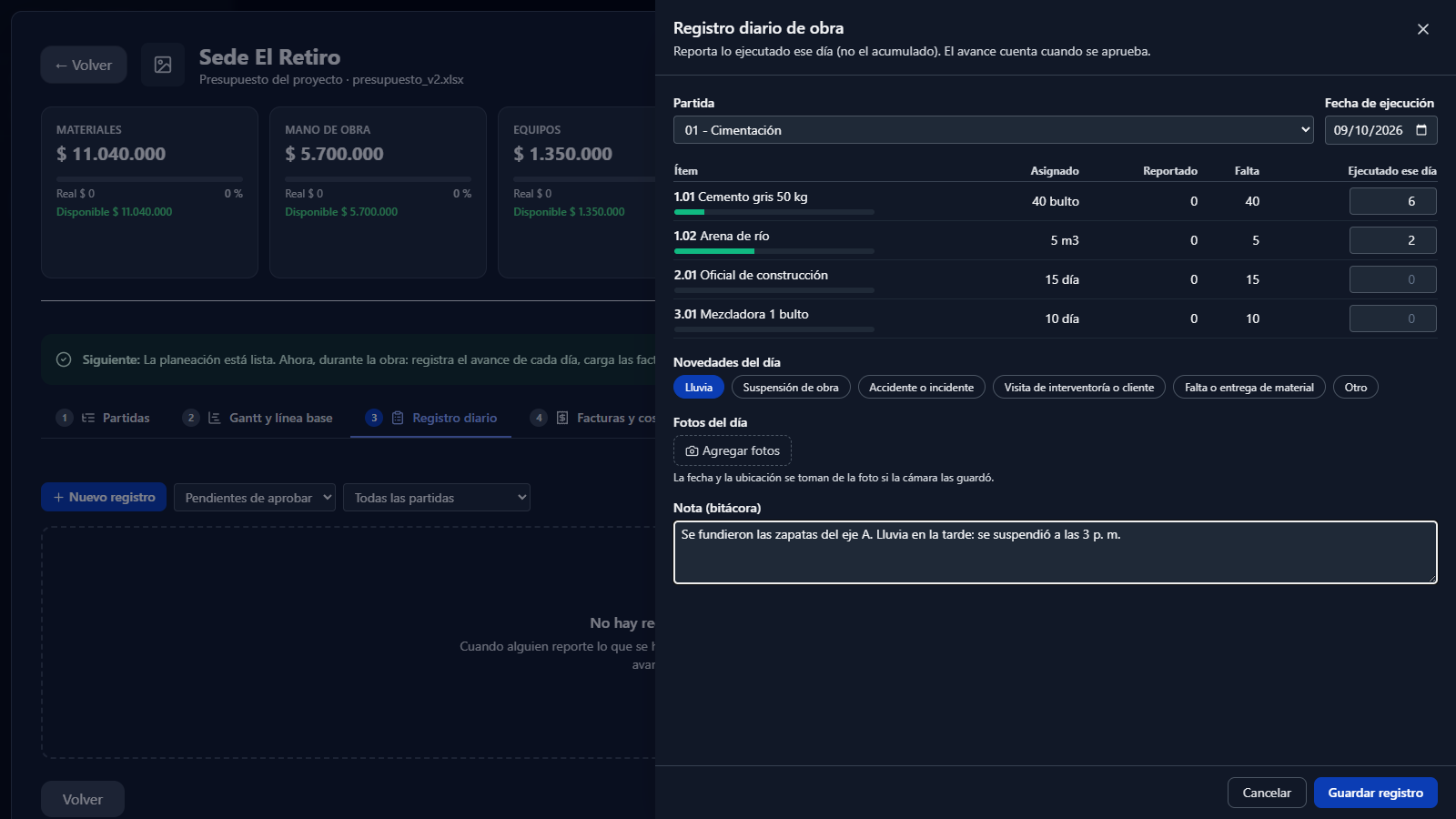Click the MATERIALES $ 11.040.000 amount

pos(111,154)
